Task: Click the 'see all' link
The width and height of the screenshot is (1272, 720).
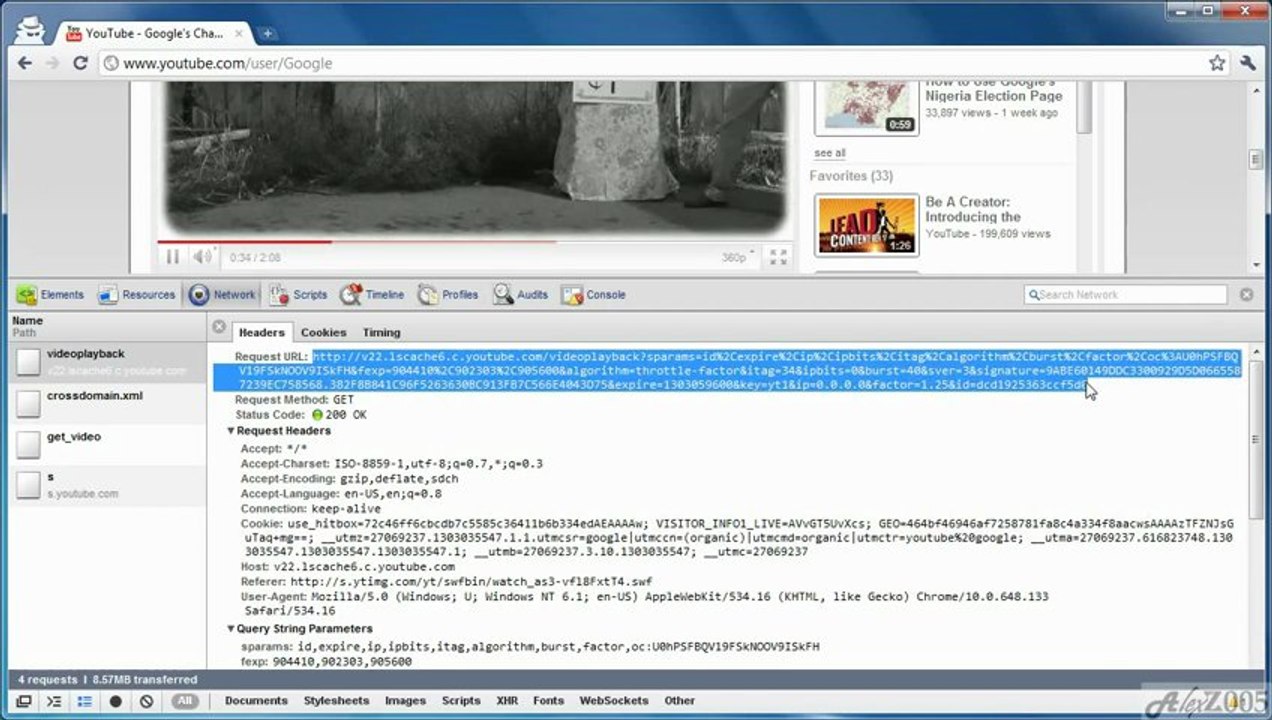Action: 829,153
